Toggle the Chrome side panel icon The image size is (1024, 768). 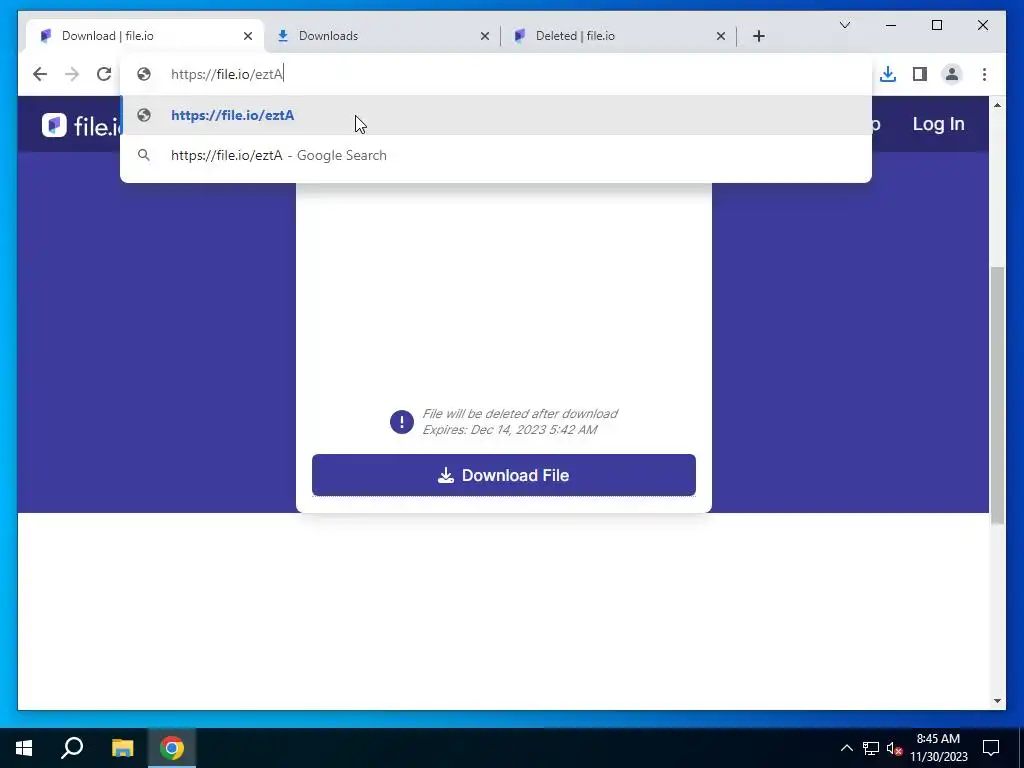click(x=920, y=74)
